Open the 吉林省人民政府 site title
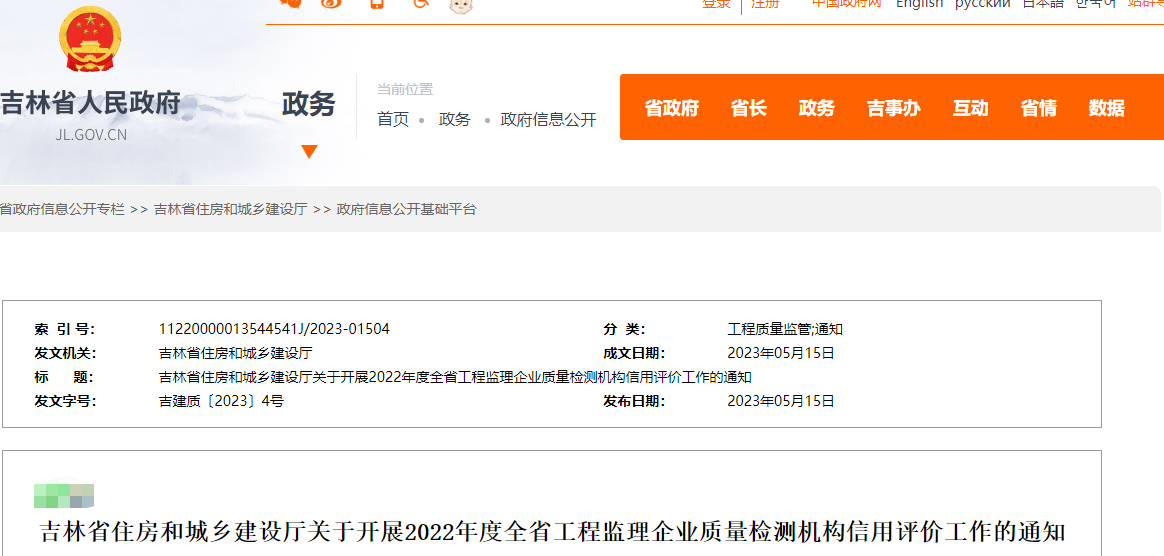This screenshot has width=1164, height=556. click(x=91, y=104)
